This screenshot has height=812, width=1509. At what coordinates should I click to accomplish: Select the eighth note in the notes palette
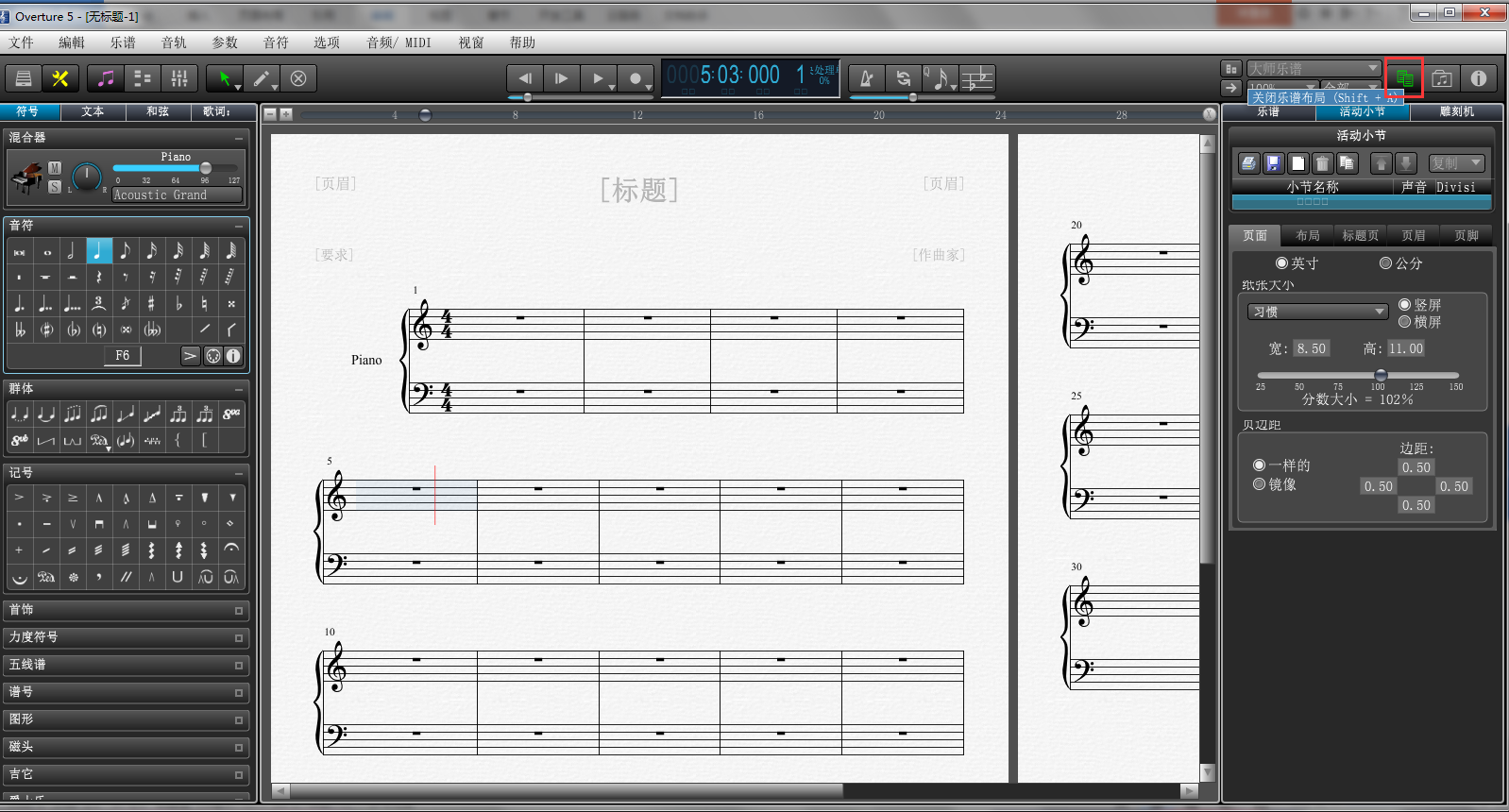tap(125, 251)
